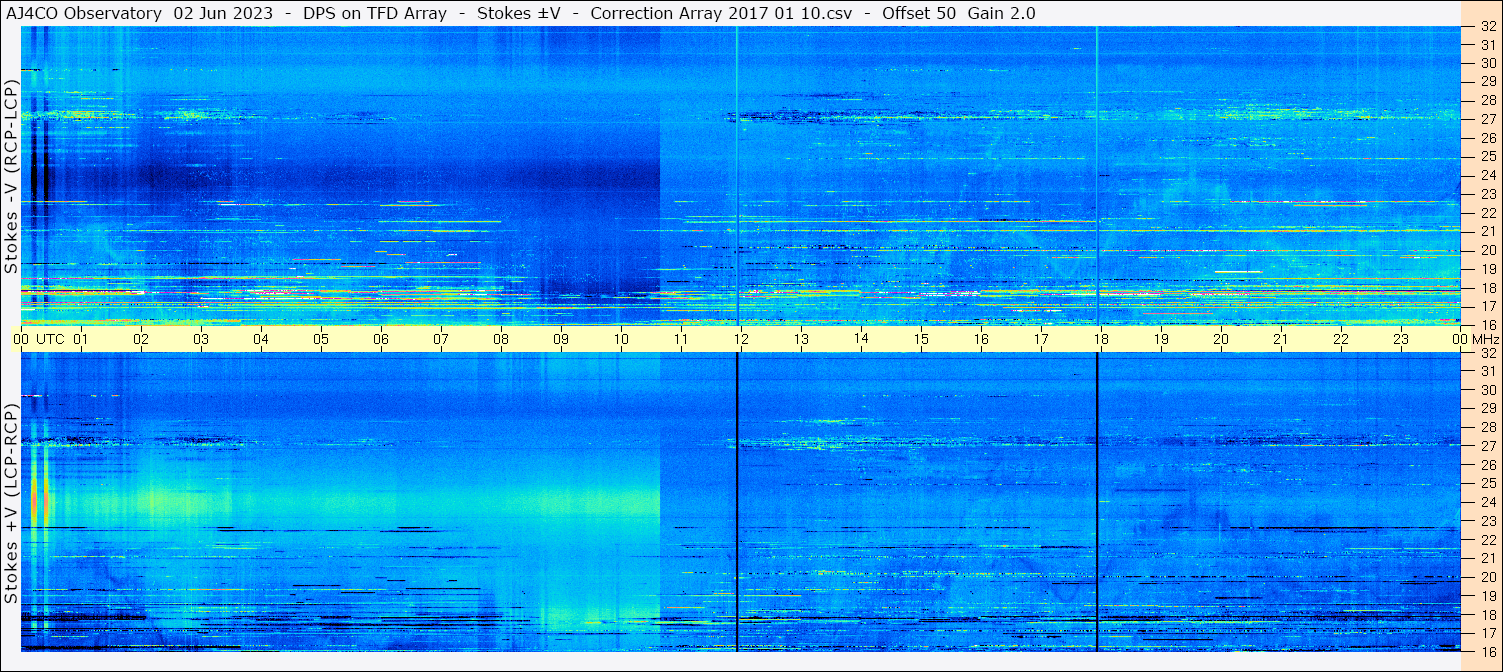The height and width of the screenshot is (672, 1503).
Task: Click the '07' hour tick label
Action: point(441,339)
